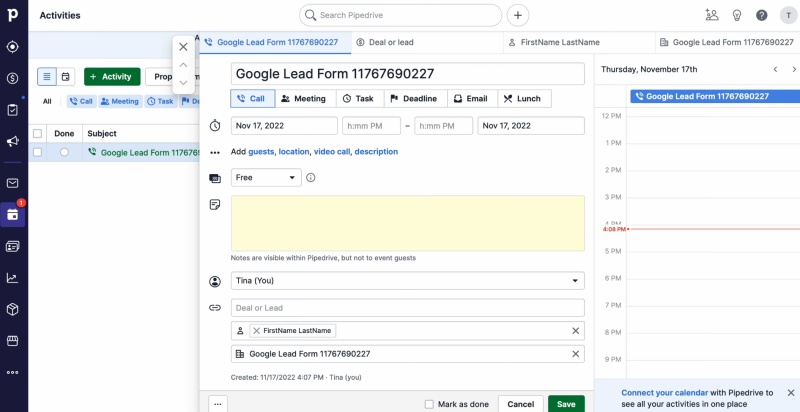The width and height of the screenshot is (800, 412).
Task: Open invite users icon in header
Action: pyautogui.click(x=712, y=15)
